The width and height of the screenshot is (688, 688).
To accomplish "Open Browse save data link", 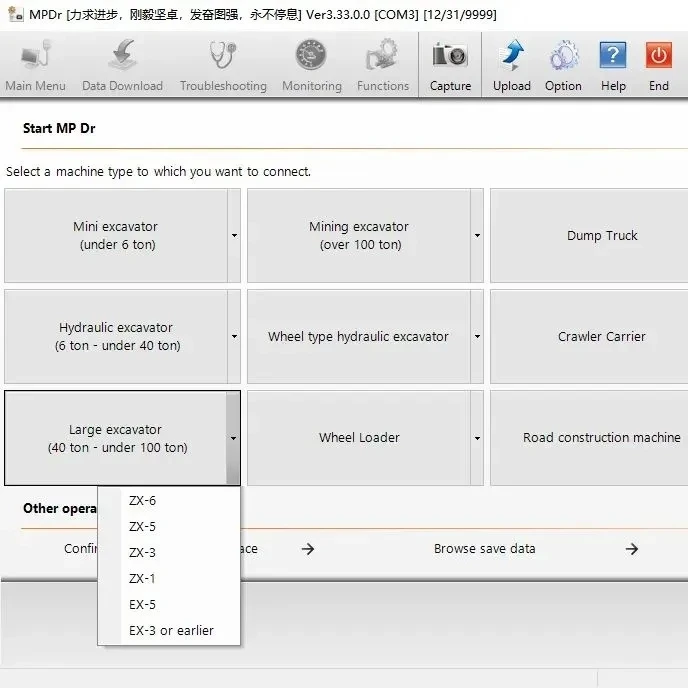I will pyautogui.click(x=484, y=549).
